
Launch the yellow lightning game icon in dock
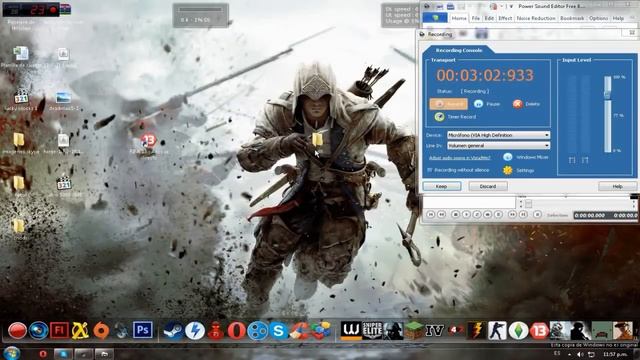(x=476, y=330)
